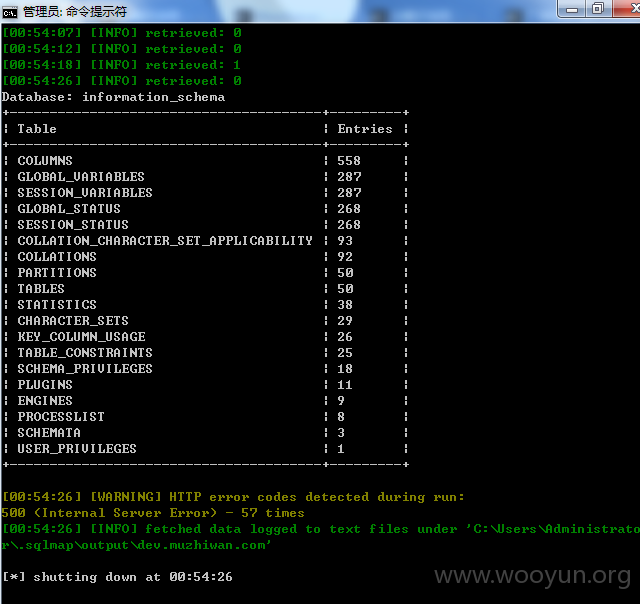Click entries value 29
Screen dimensions: 640x604
(x=345, y=321)
